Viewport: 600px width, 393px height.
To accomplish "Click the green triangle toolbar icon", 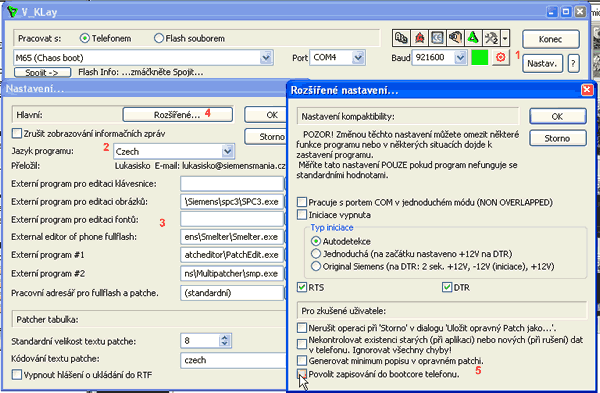I will (x=473, y=38).
